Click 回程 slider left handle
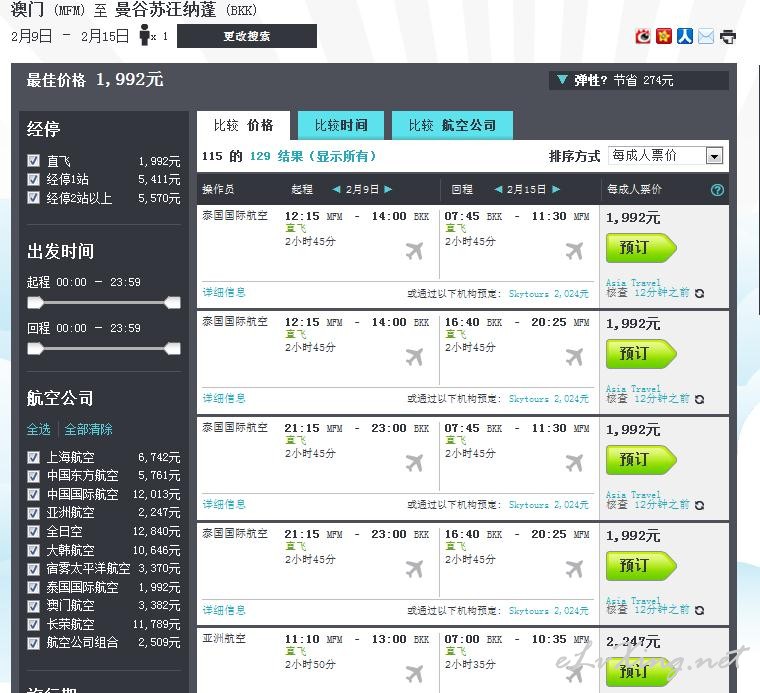 click(35, 349)
